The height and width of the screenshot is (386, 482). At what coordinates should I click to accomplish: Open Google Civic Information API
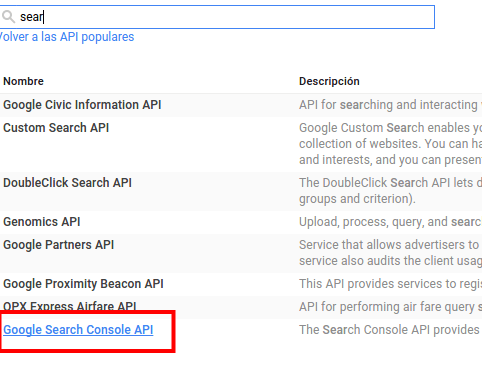(x=82, y=105)
